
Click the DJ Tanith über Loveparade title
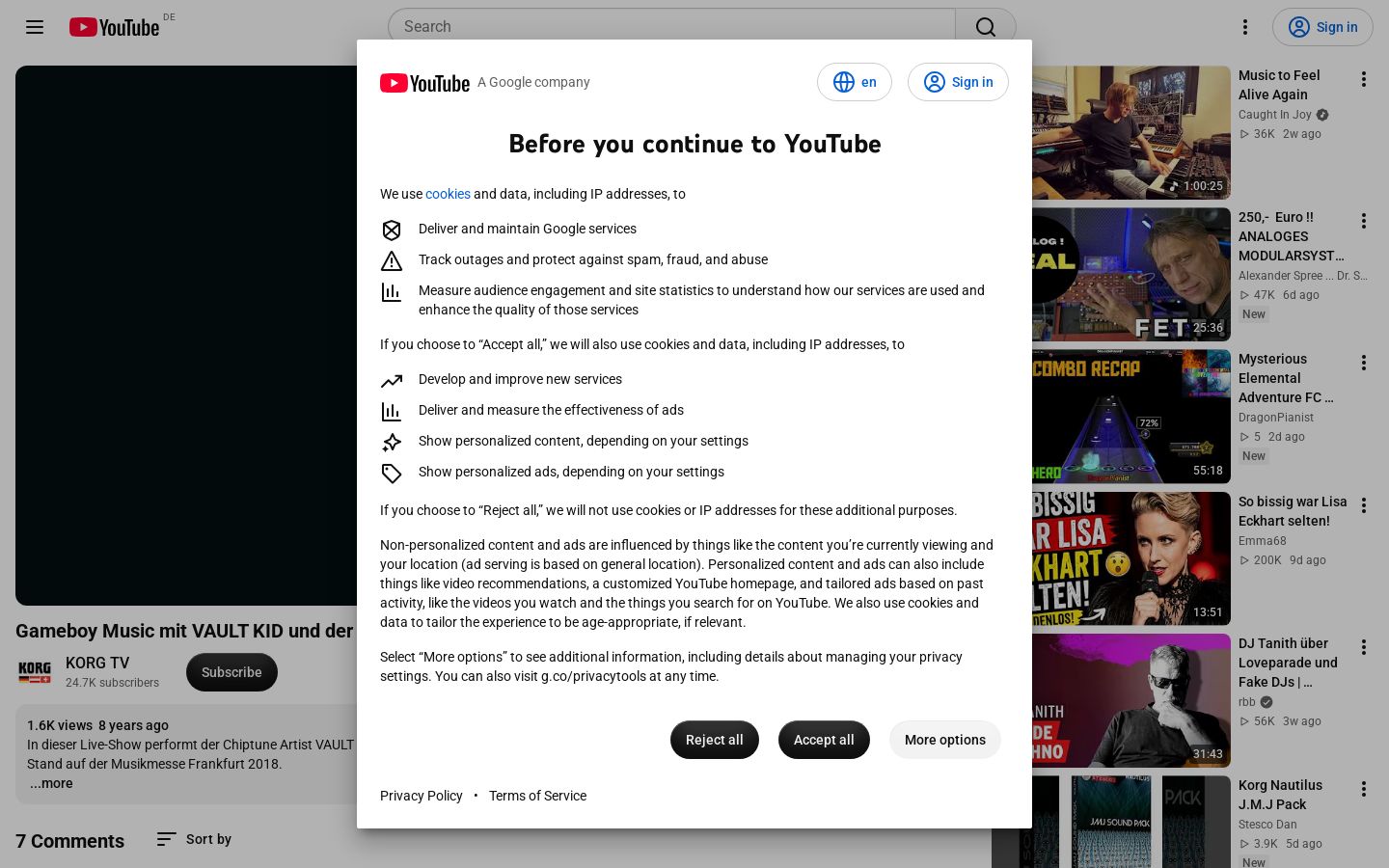point(1288,663)
